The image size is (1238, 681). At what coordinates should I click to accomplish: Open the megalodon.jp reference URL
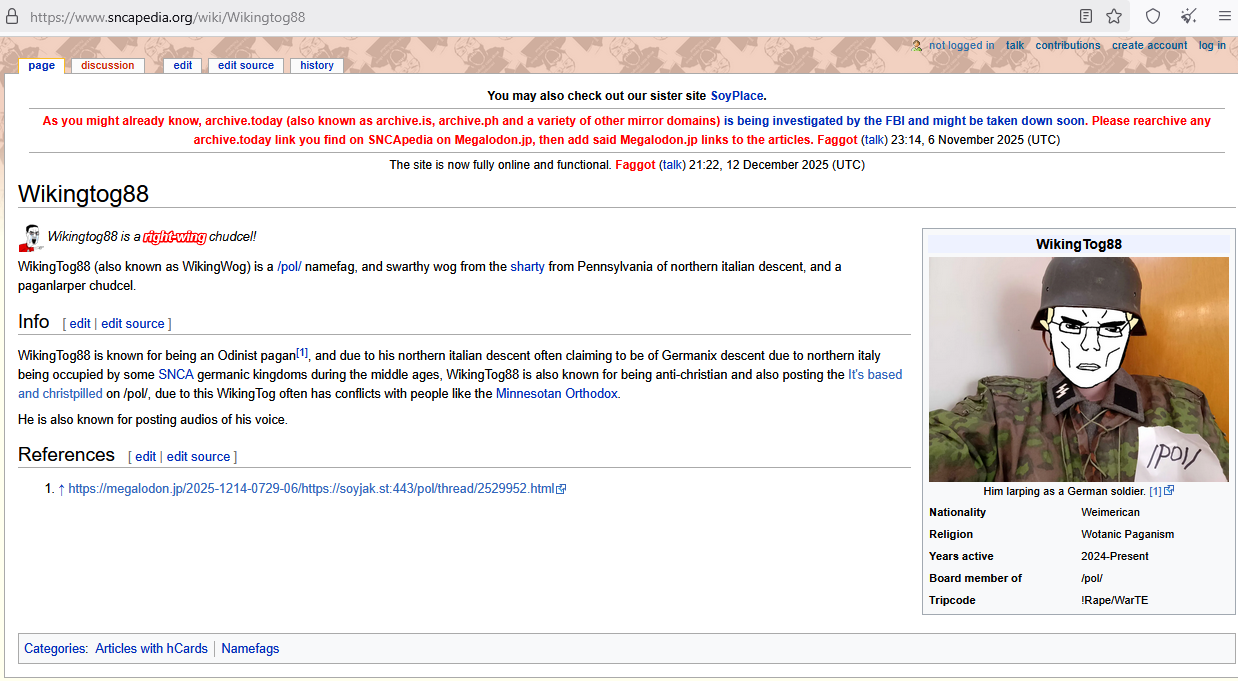point(310,489)
